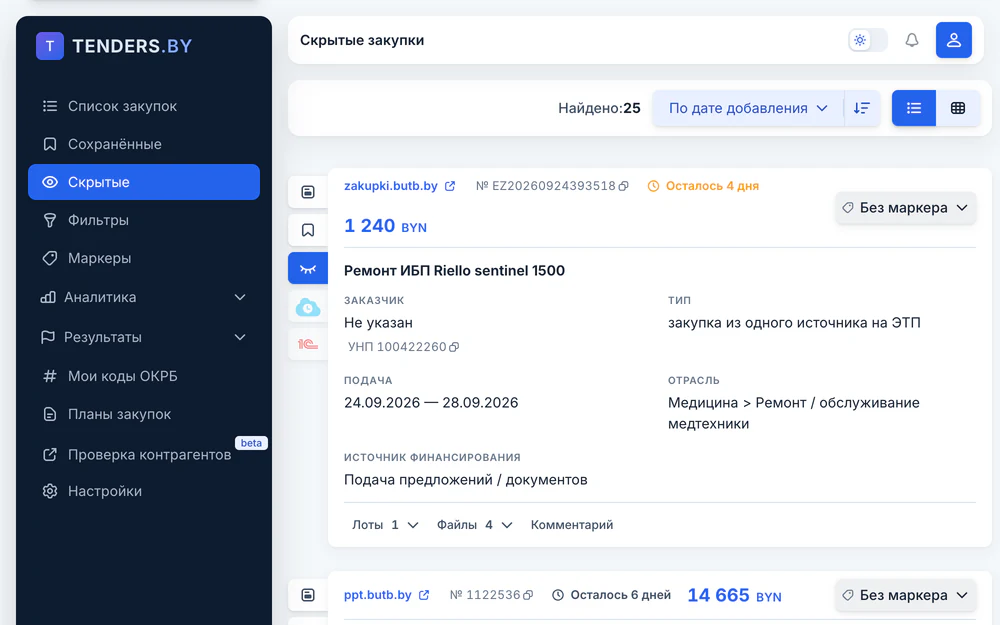Expand Аналитика submenu chevron
This screenshot has height=625, width=1000.
coord(240,297)
